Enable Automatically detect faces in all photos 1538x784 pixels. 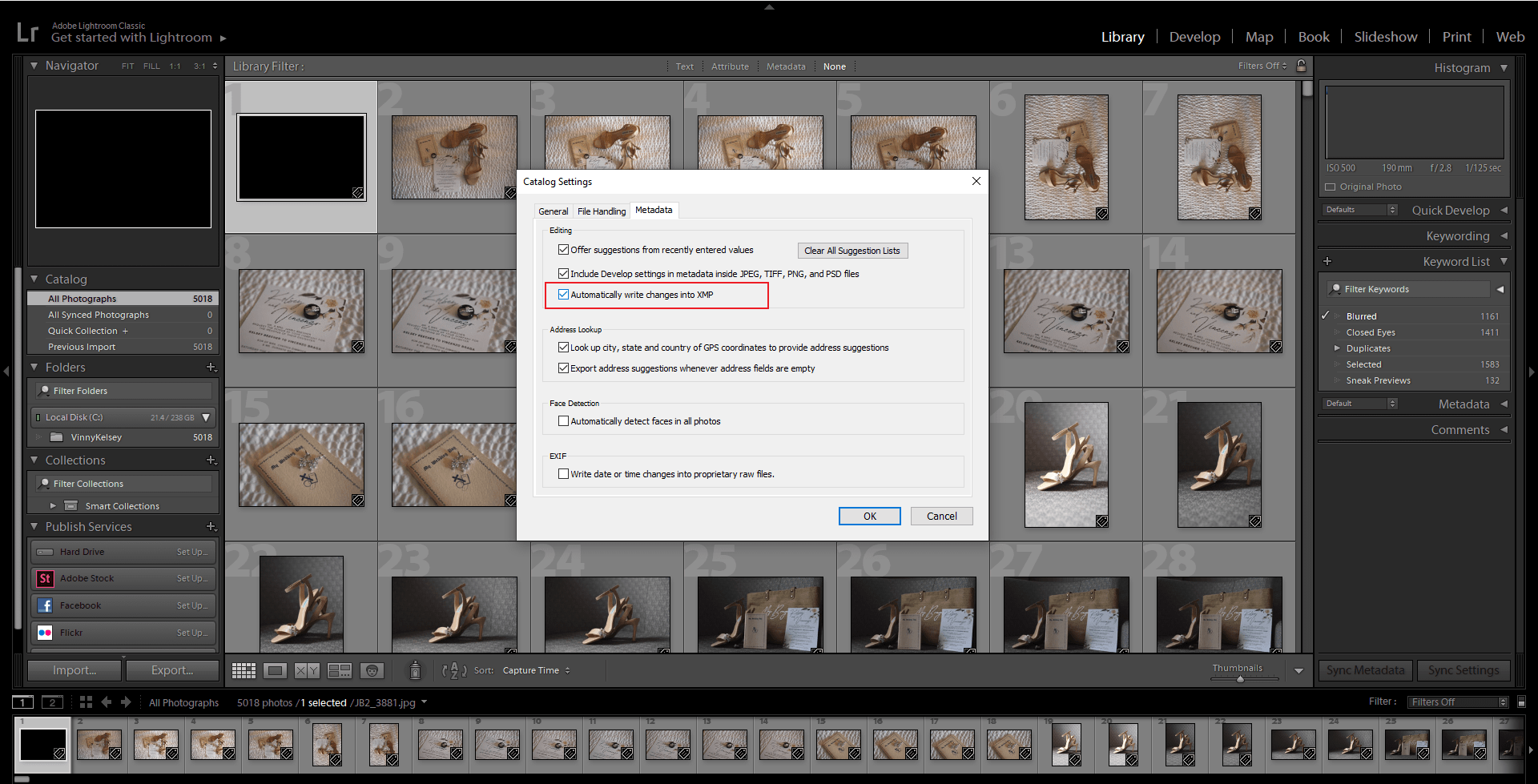pyautogui.click(x=563, y=421)
